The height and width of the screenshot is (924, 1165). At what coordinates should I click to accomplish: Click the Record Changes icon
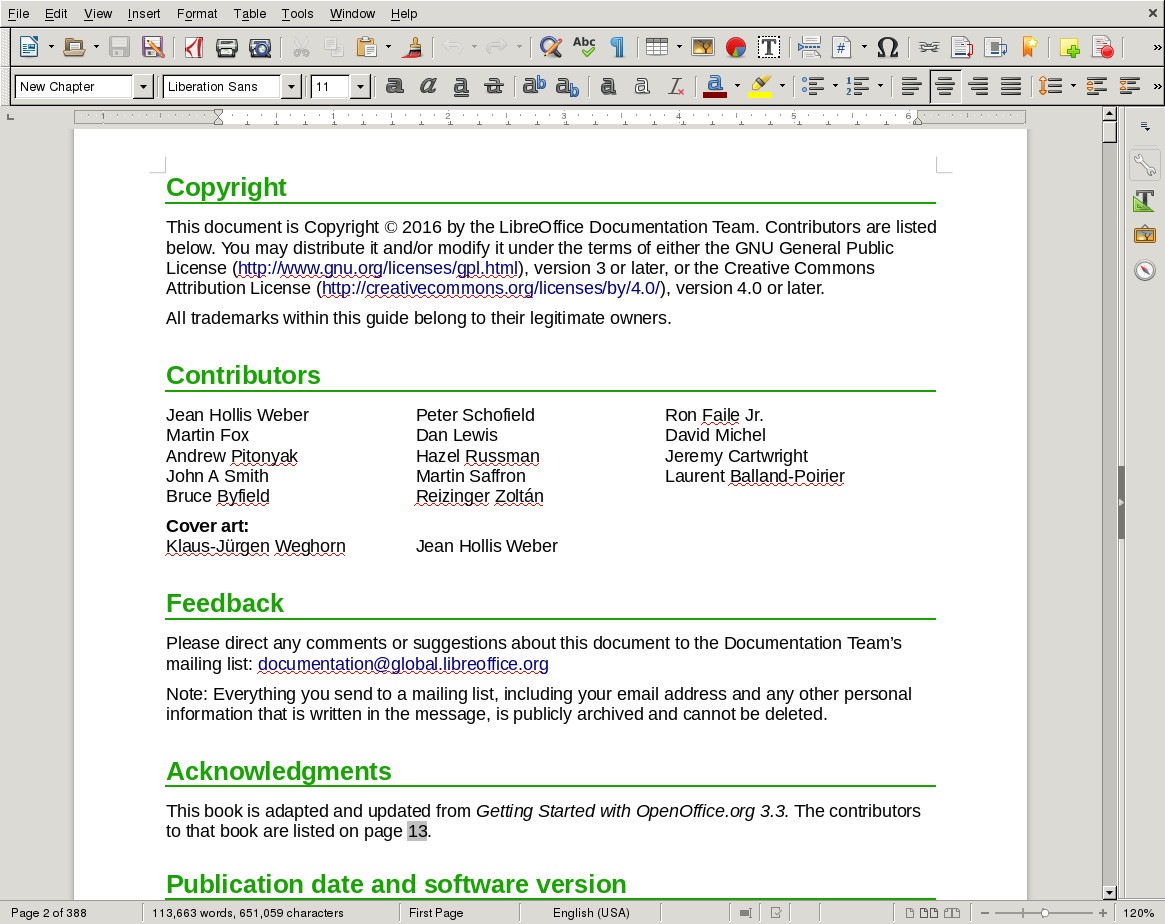click(1103, 47)
